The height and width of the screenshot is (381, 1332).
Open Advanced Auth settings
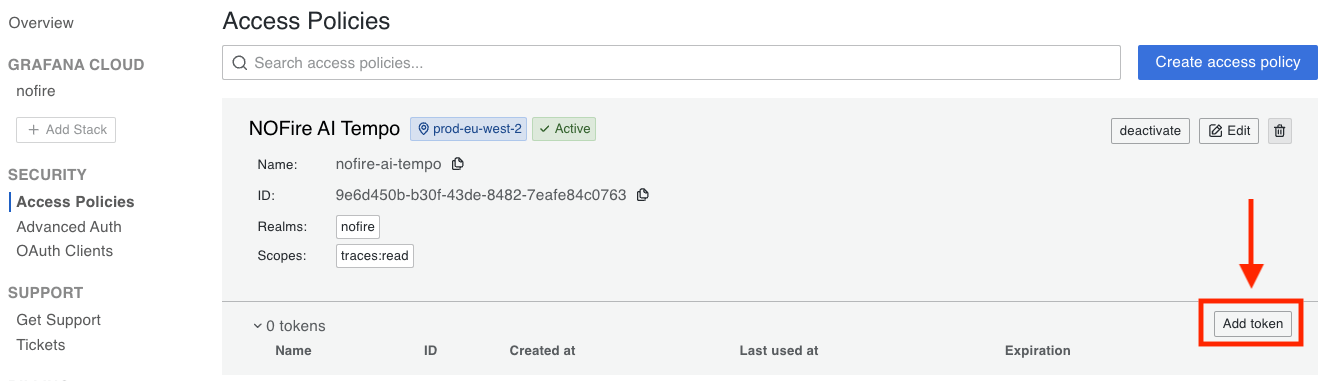pos(69,227)
